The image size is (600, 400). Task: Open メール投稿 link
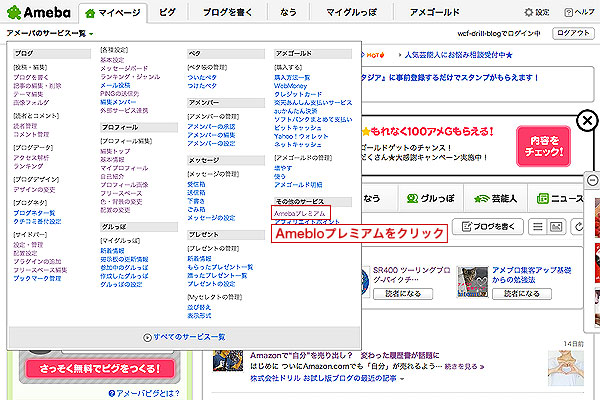(115, 85)
